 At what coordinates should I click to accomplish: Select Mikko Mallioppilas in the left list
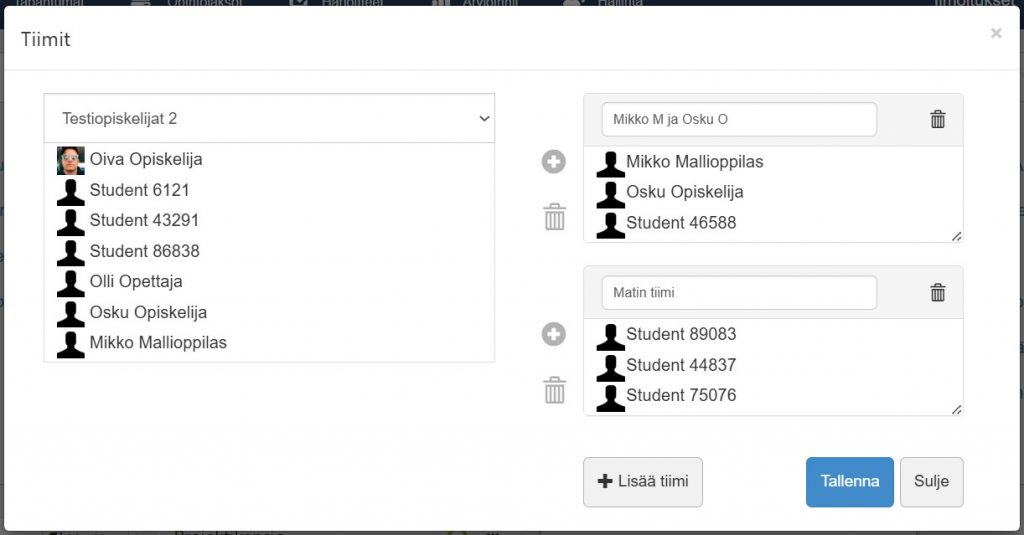[x=158, y=343]
